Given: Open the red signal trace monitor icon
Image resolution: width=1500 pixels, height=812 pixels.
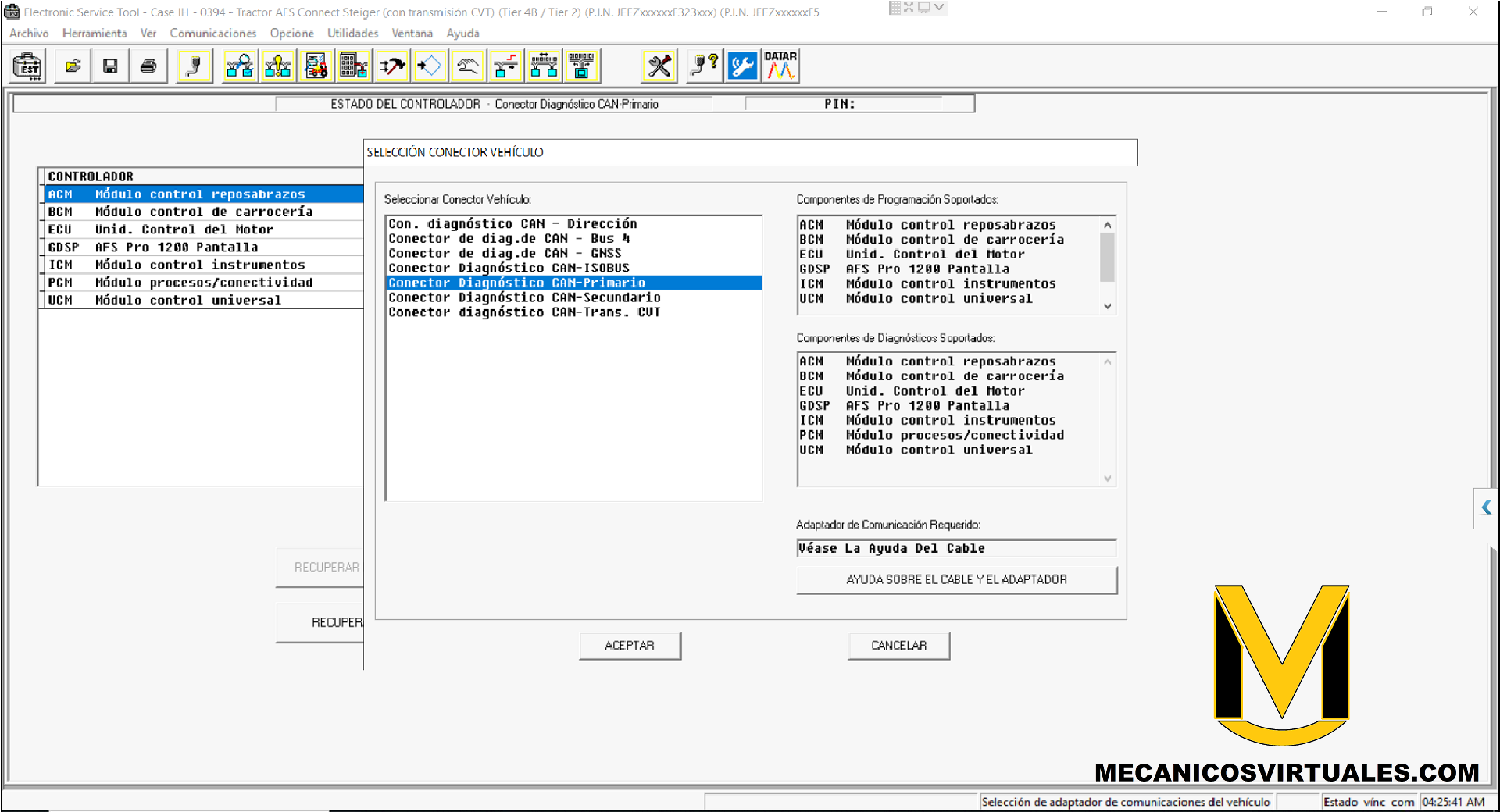Looking at the screenshot, I should click(x=505, y=66).
